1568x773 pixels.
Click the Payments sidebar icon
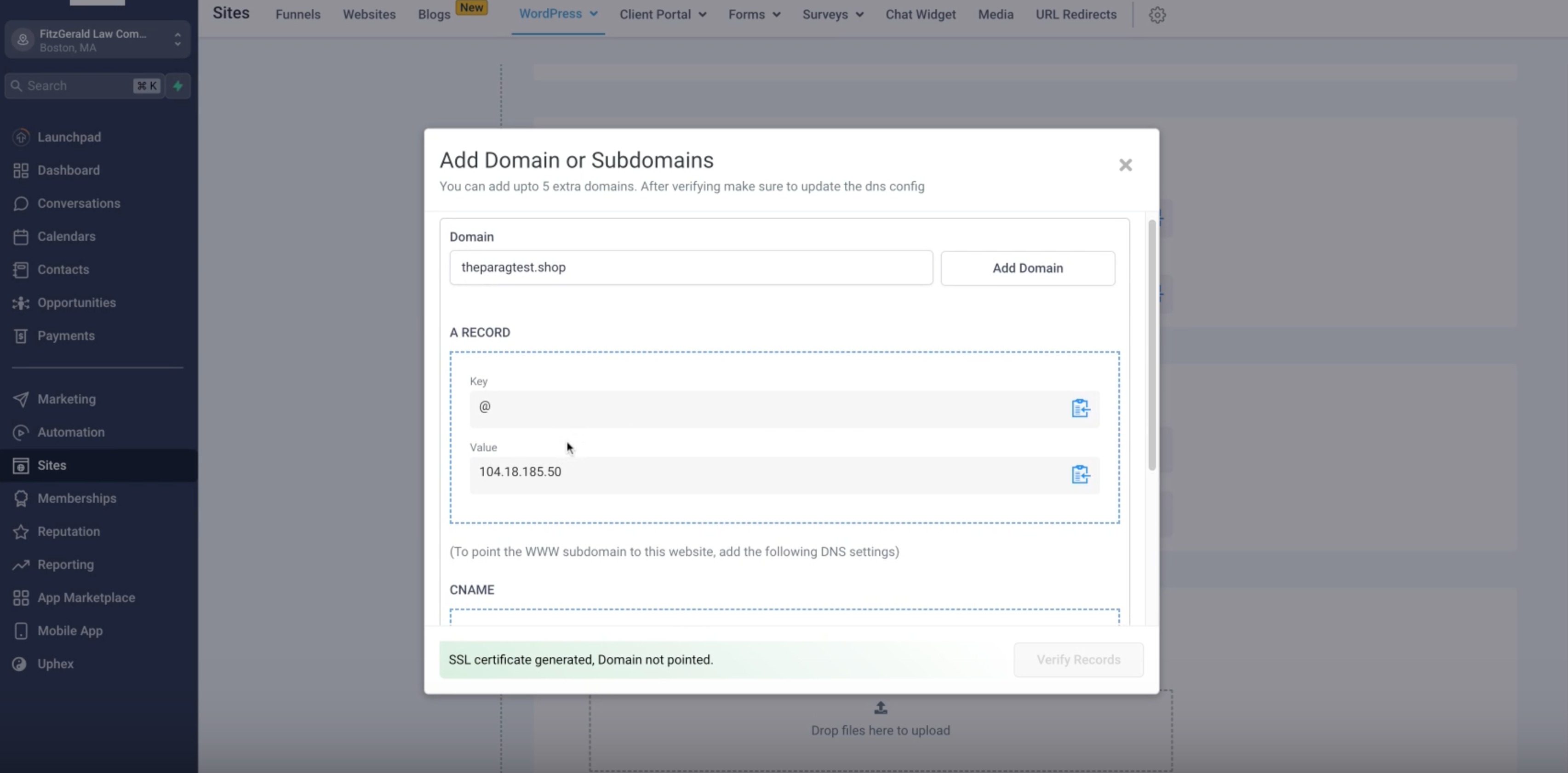pos(21,335)
